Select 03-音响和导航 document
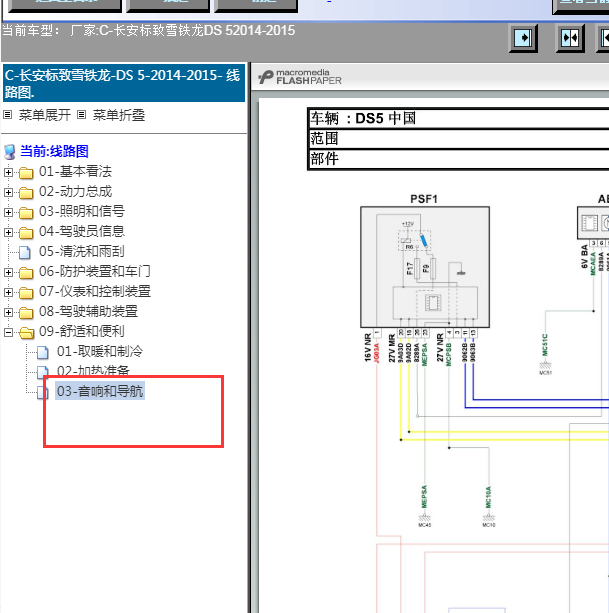The width and height of the screenshot is (609, 613). (x=100, y=391)
